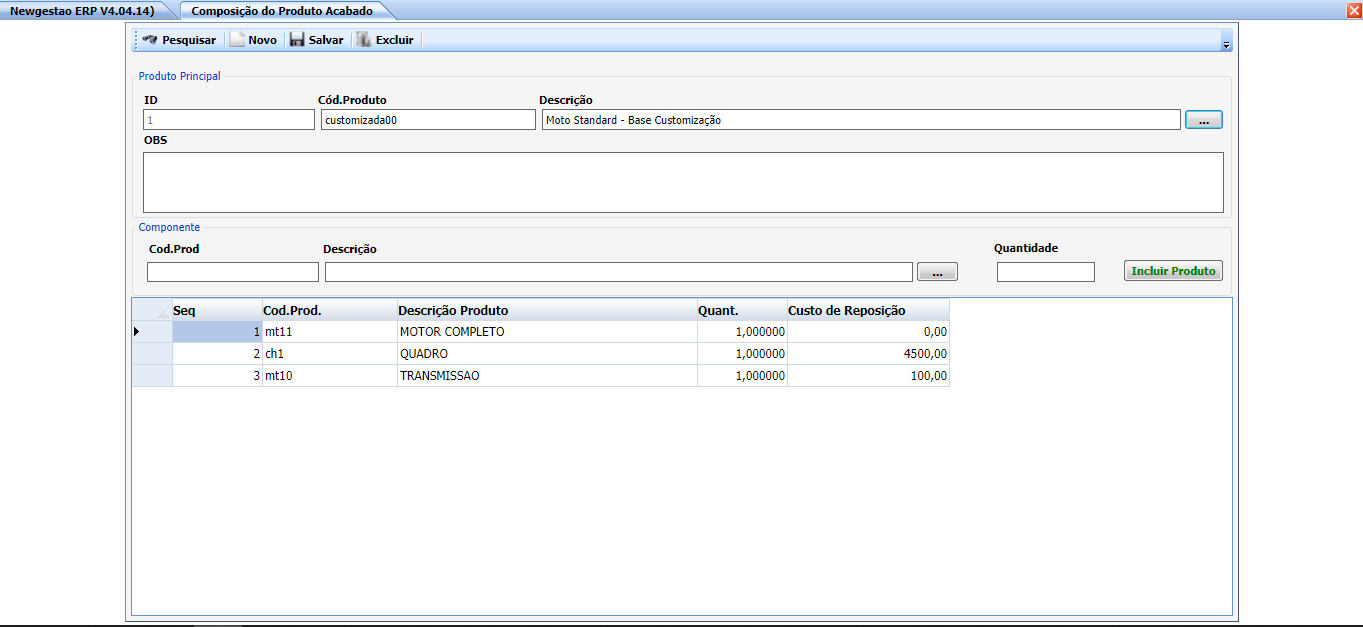Sort by the Quant. column header
1363x627 pixels.
coord(742,310)
